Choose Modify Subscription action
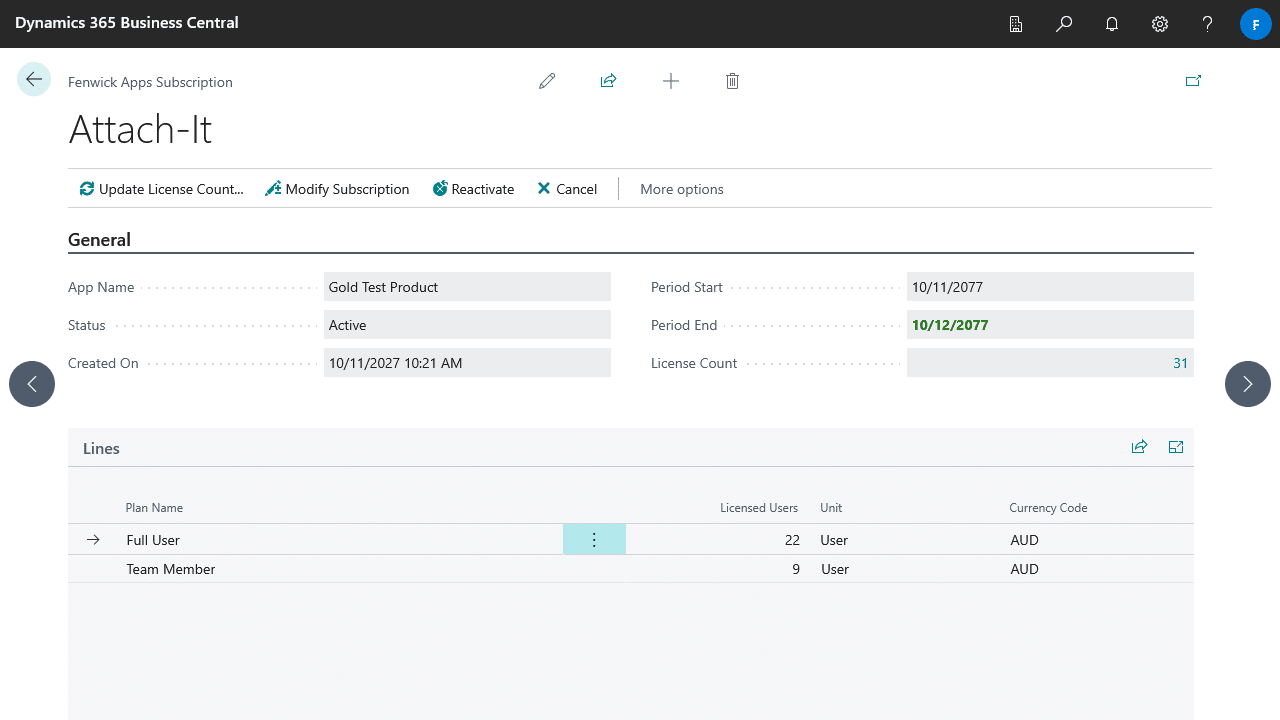Image resolution: width=1280 pixels, height=720 pixels. [337, 189]
